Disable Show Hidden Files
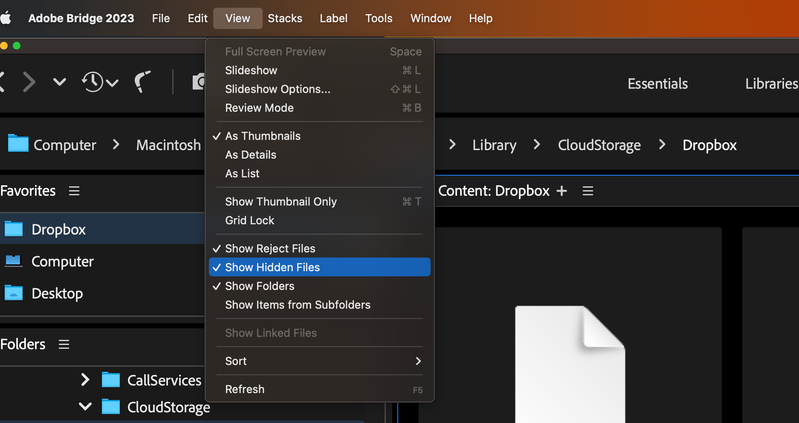This screenshot has height=423, width=799. tap(319, 267)
